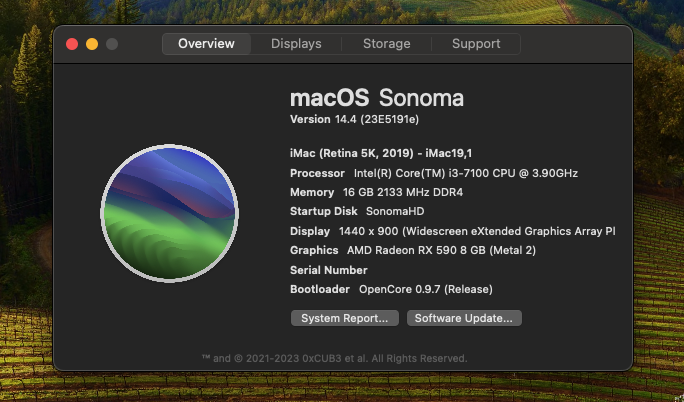This screenshot has width=684, height=402.
Task: Click the SonomaHD startup disk name
Action: (395, 212)
